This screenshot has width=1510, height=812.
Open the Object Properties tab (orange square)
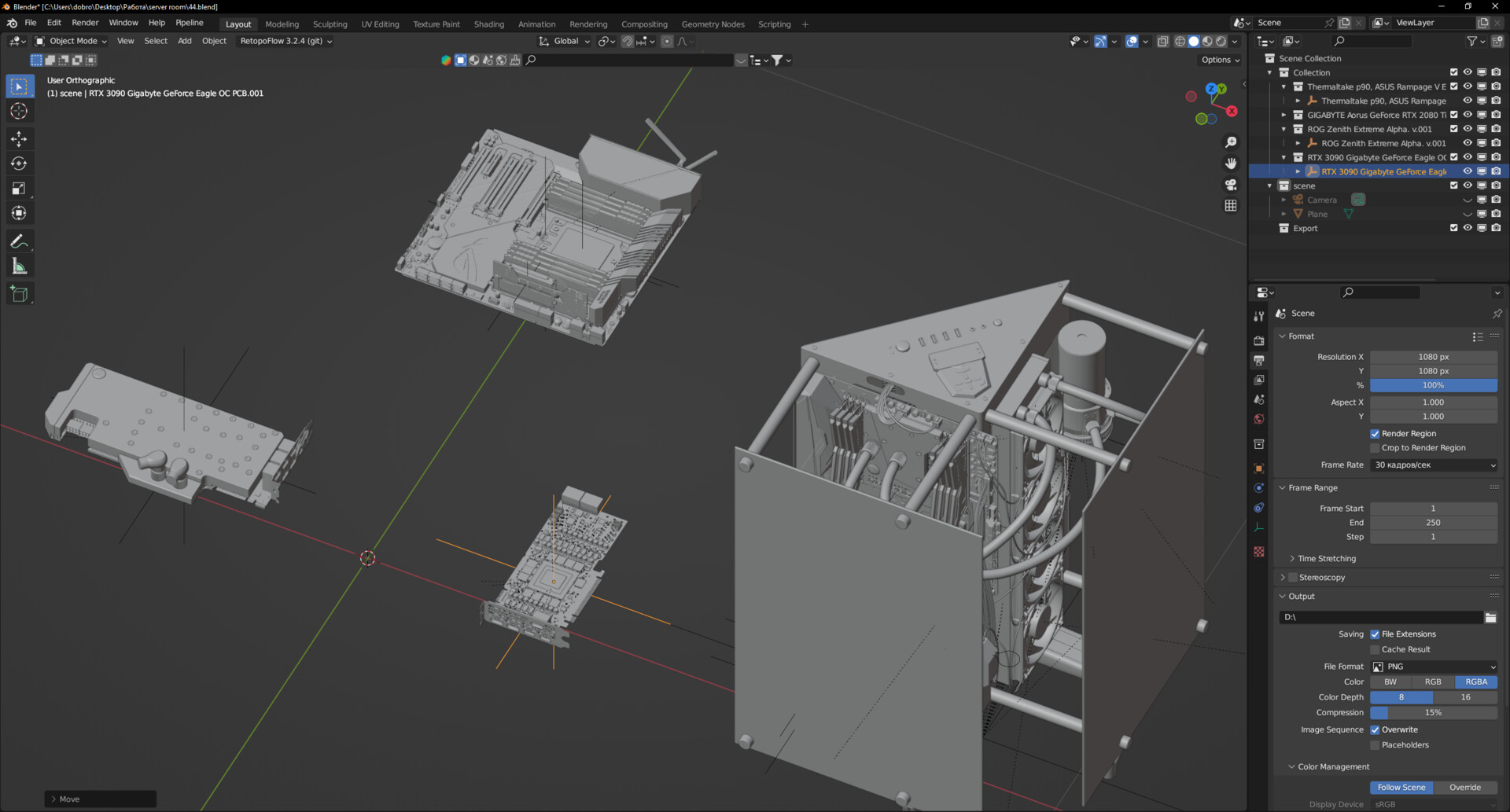click(x=1258, y=468)
